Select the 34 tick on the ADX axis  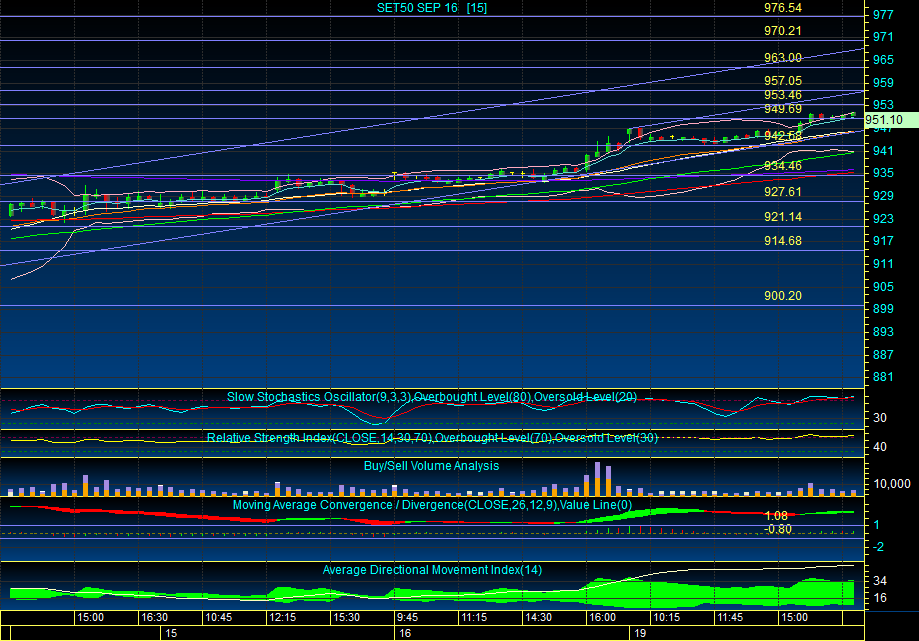880,581
